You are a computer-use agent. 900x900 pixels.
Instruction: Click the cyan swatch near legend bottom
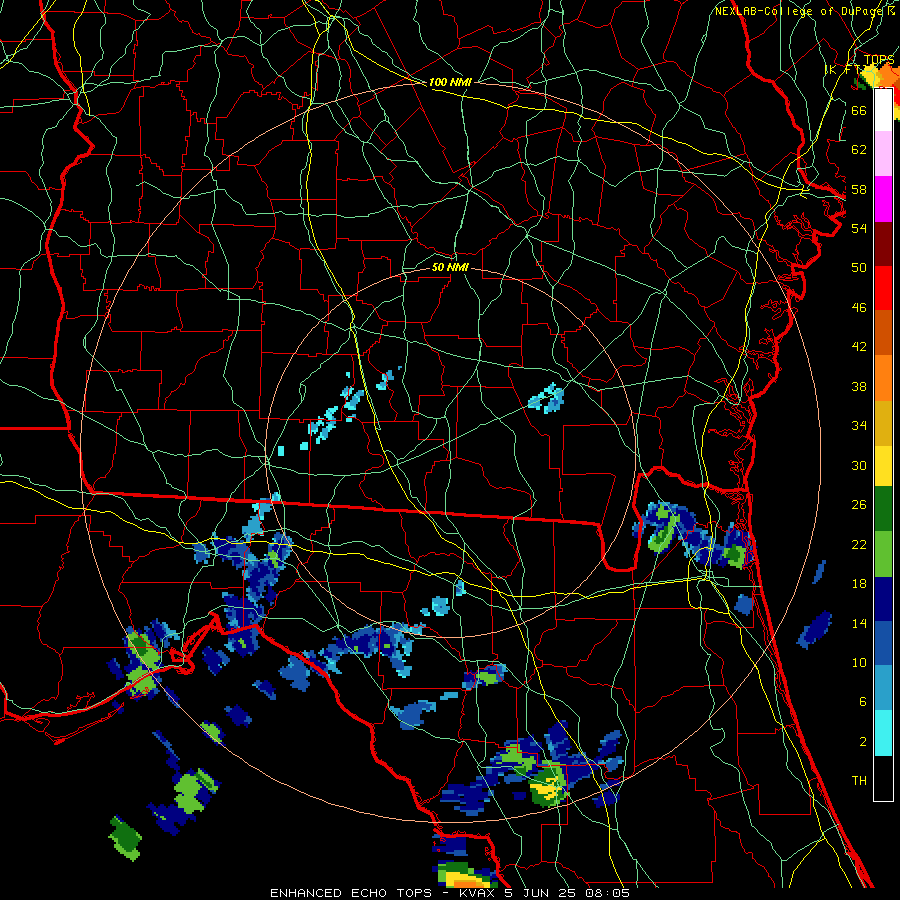[x=883, y=734]
